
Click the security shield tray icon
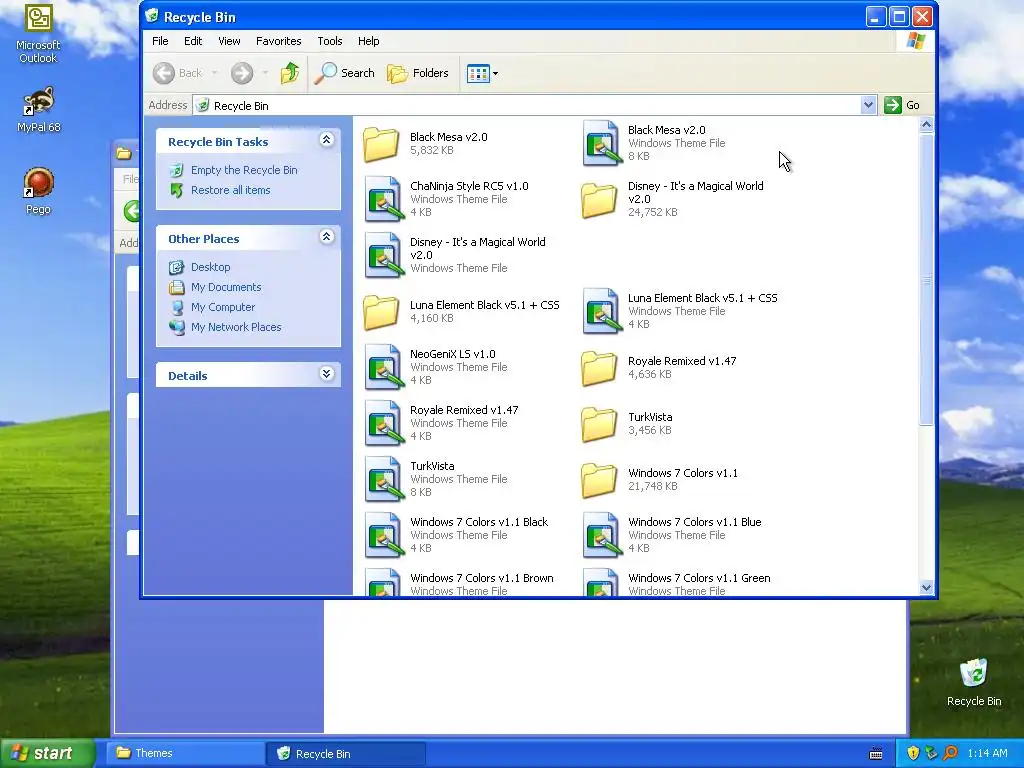click(913, 753)
